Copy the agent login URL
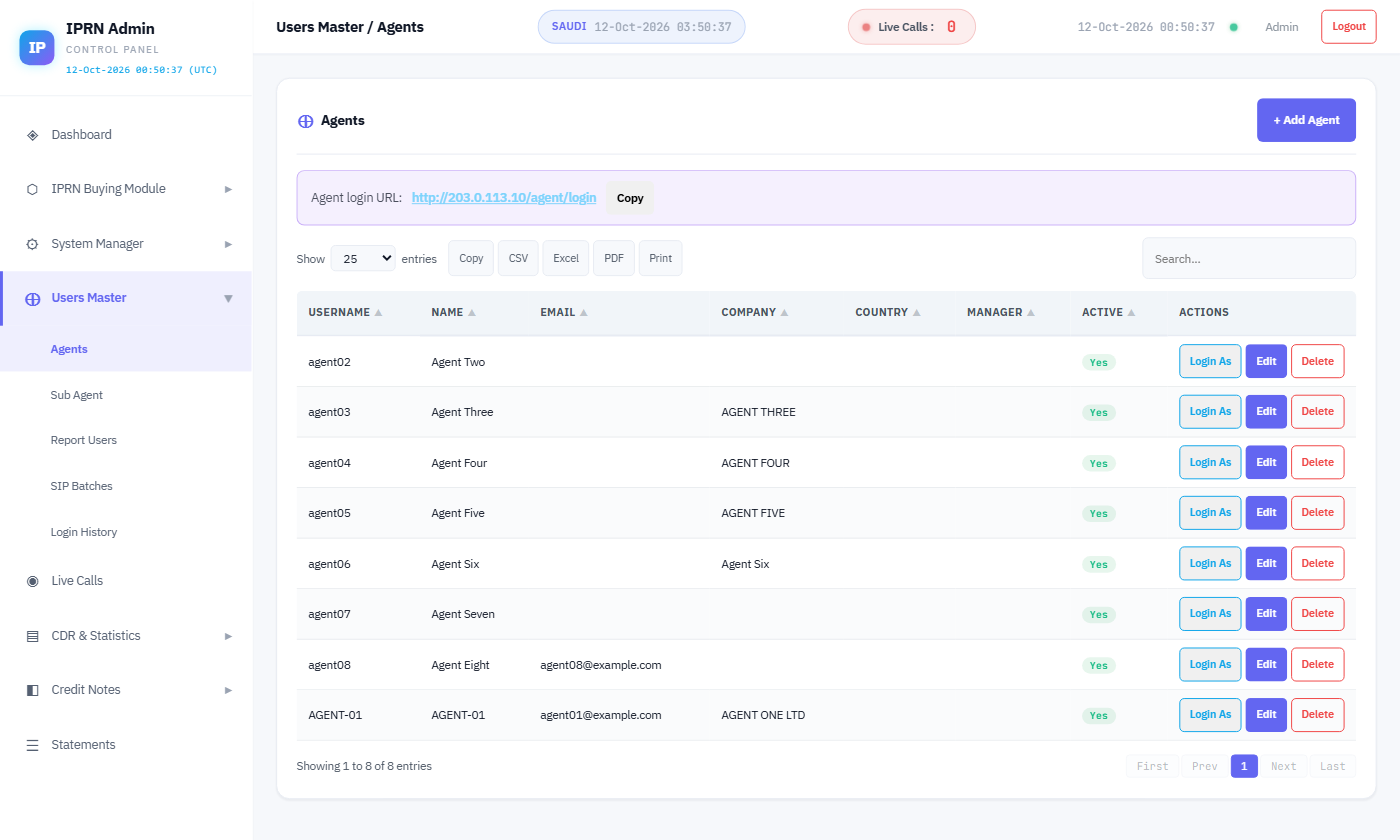This screenshot has width=1400, height=840. pyautogui.click(x=630, y=198)
